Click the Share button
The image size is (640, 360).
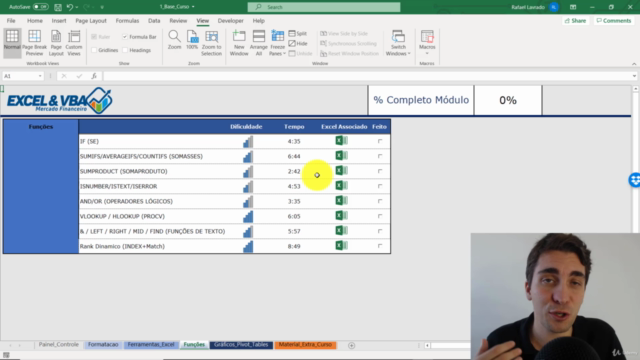575,21
